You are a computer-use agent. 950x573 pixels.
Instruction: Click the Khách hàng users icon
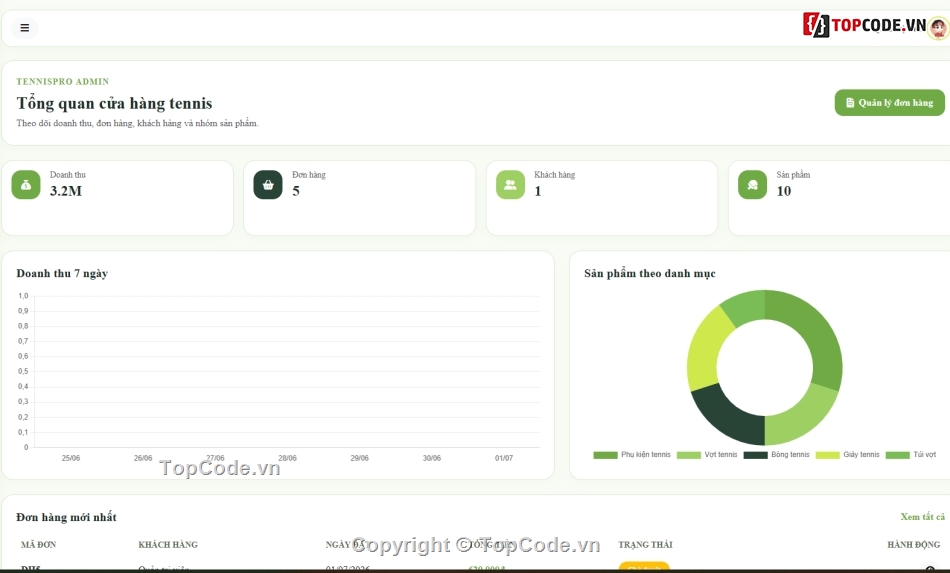510,185
